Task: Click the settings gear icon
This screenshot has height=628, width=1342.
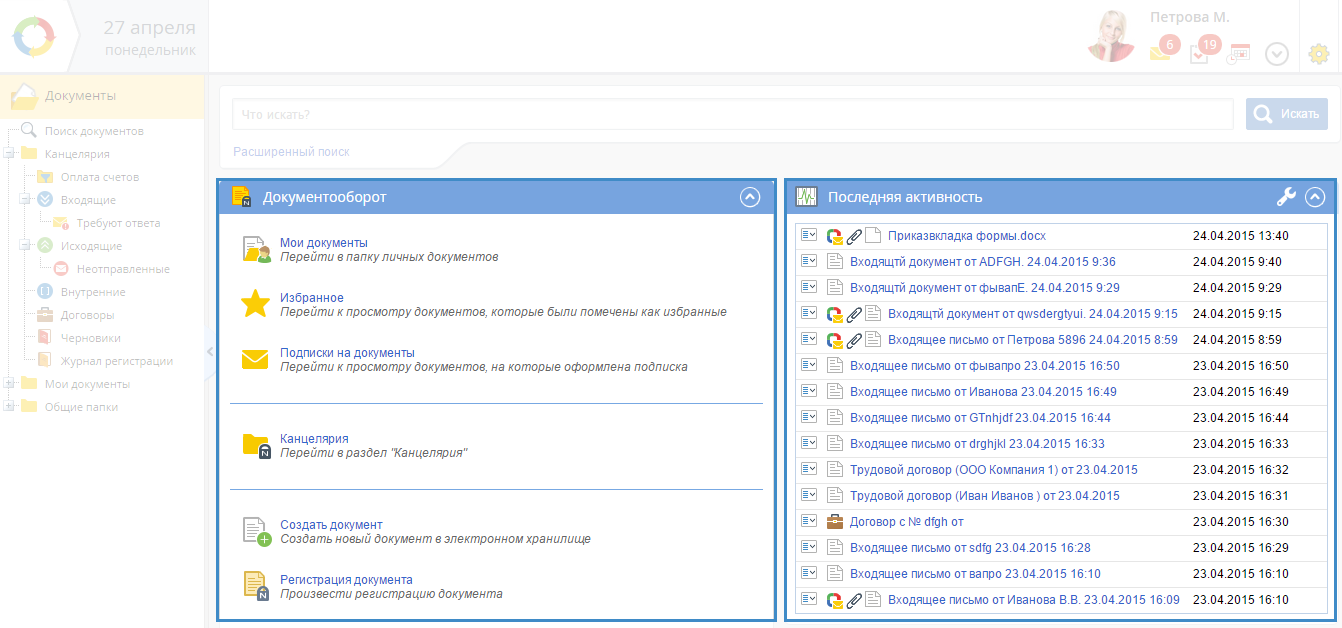Action: [x=1318, y=54]
